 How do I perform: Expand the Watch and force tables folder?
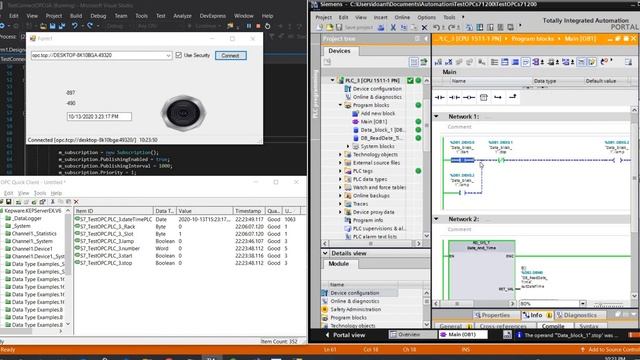click(x=340, y=187)
